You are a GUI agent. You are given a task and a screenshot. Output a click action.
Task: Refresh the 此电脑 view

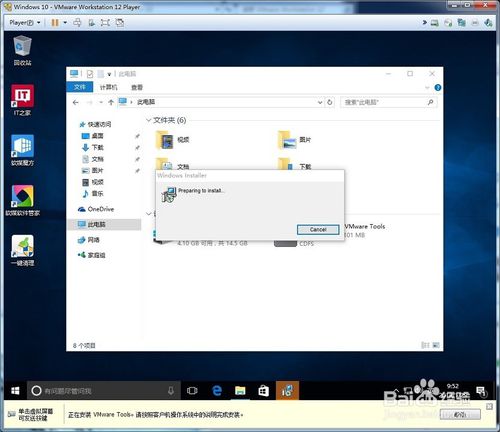330,102
